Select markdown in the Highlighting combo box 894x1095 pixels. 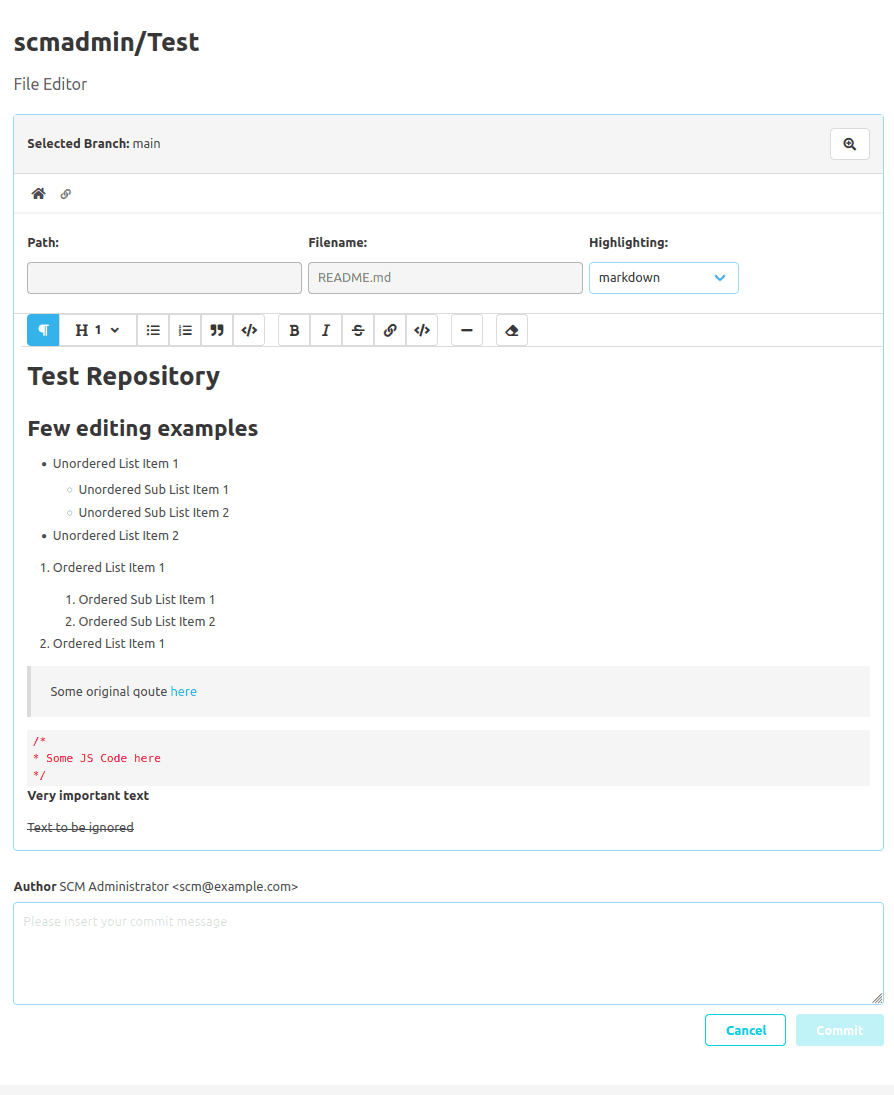pyautogui.click(x=663, y=278)
